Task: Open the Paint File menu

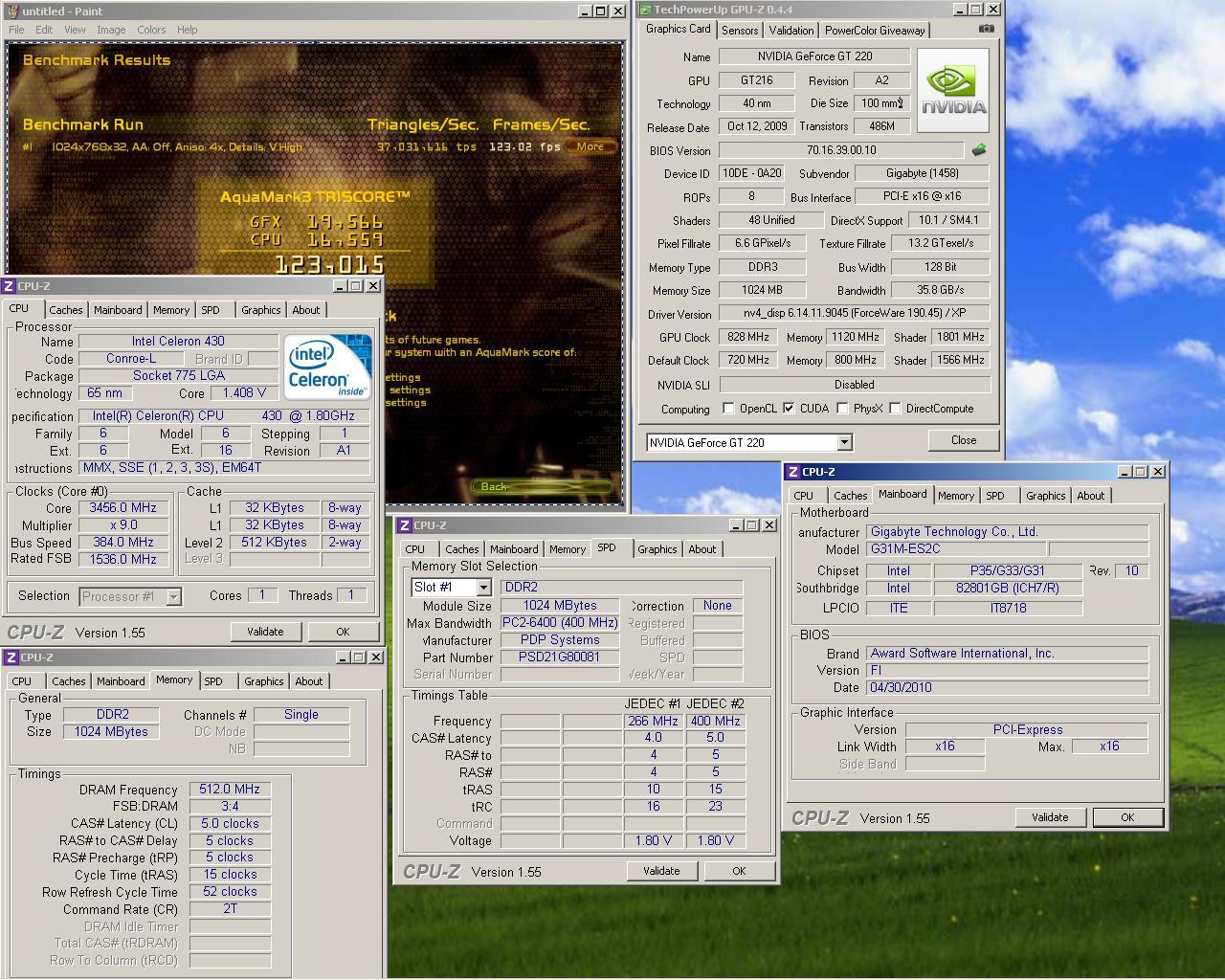Action: (16, 30)
